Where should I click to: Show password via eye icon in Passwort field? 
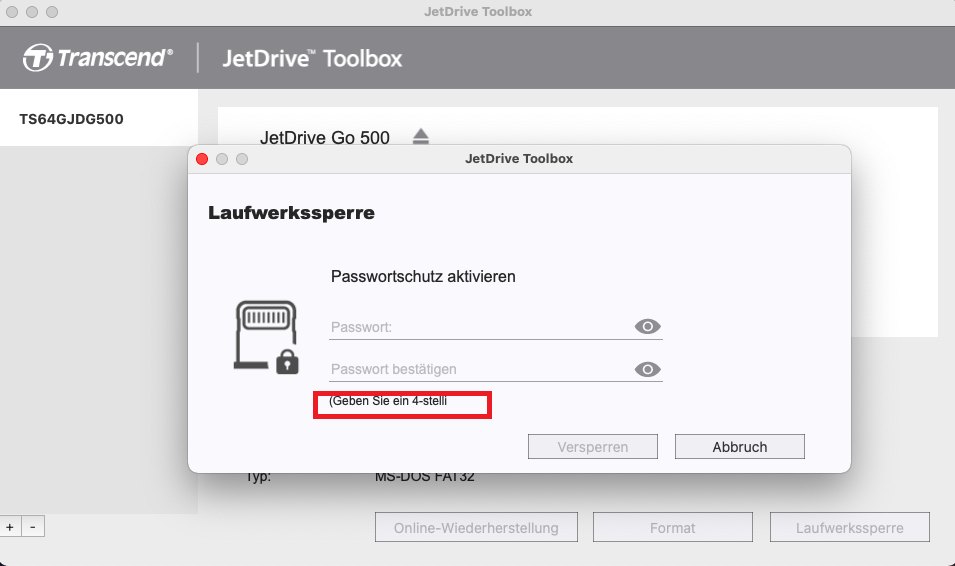(647, 327)
